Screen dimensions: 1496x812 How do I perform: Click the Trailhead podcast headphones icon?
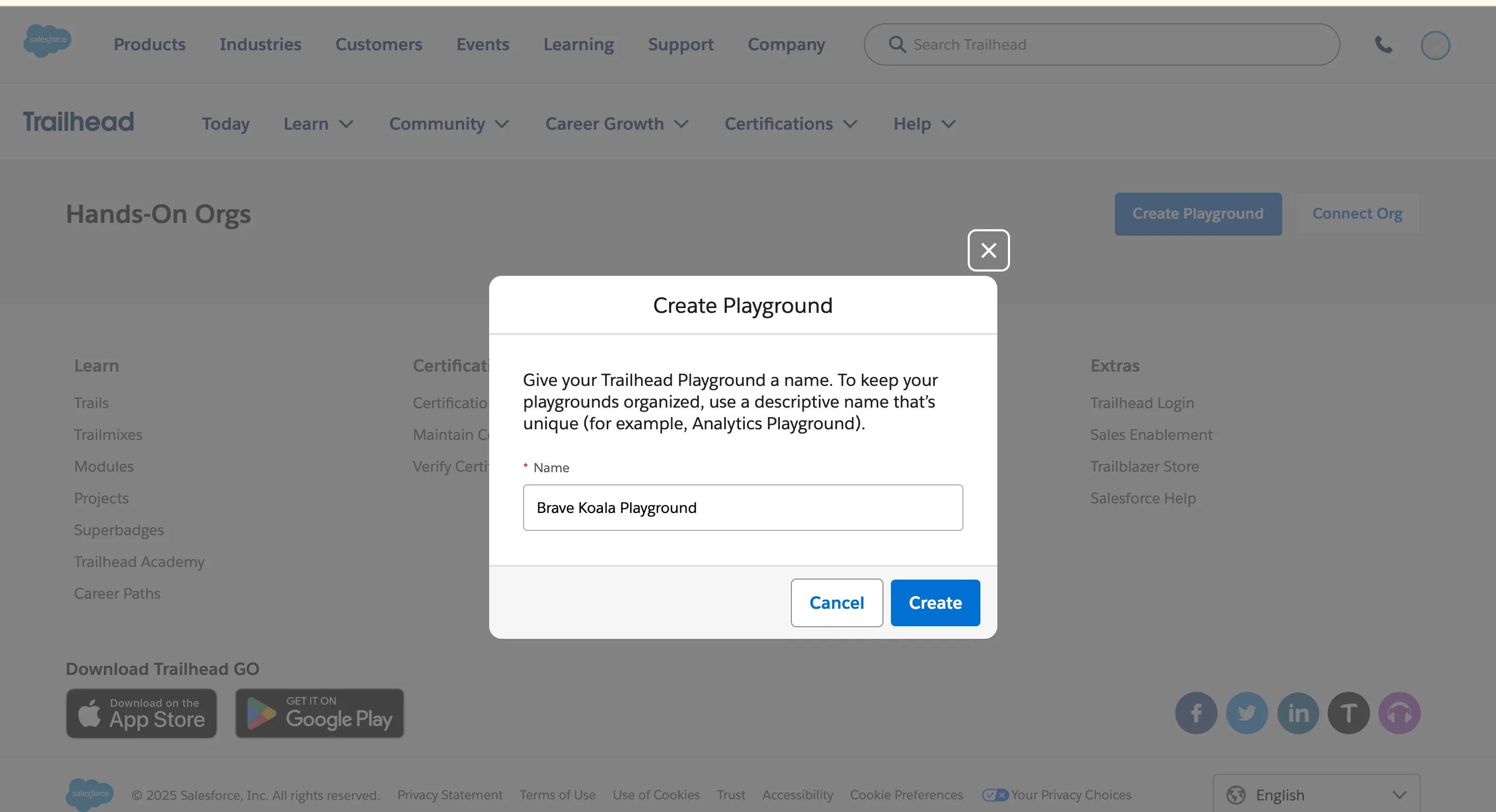tap(1400, 712)
